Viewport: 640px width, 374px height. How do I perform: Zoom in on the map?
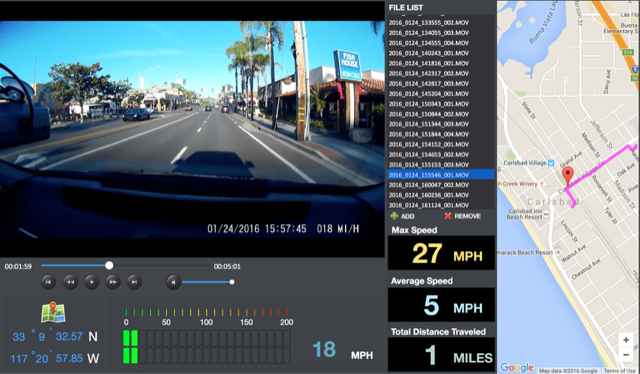click(x=626, y=340)
